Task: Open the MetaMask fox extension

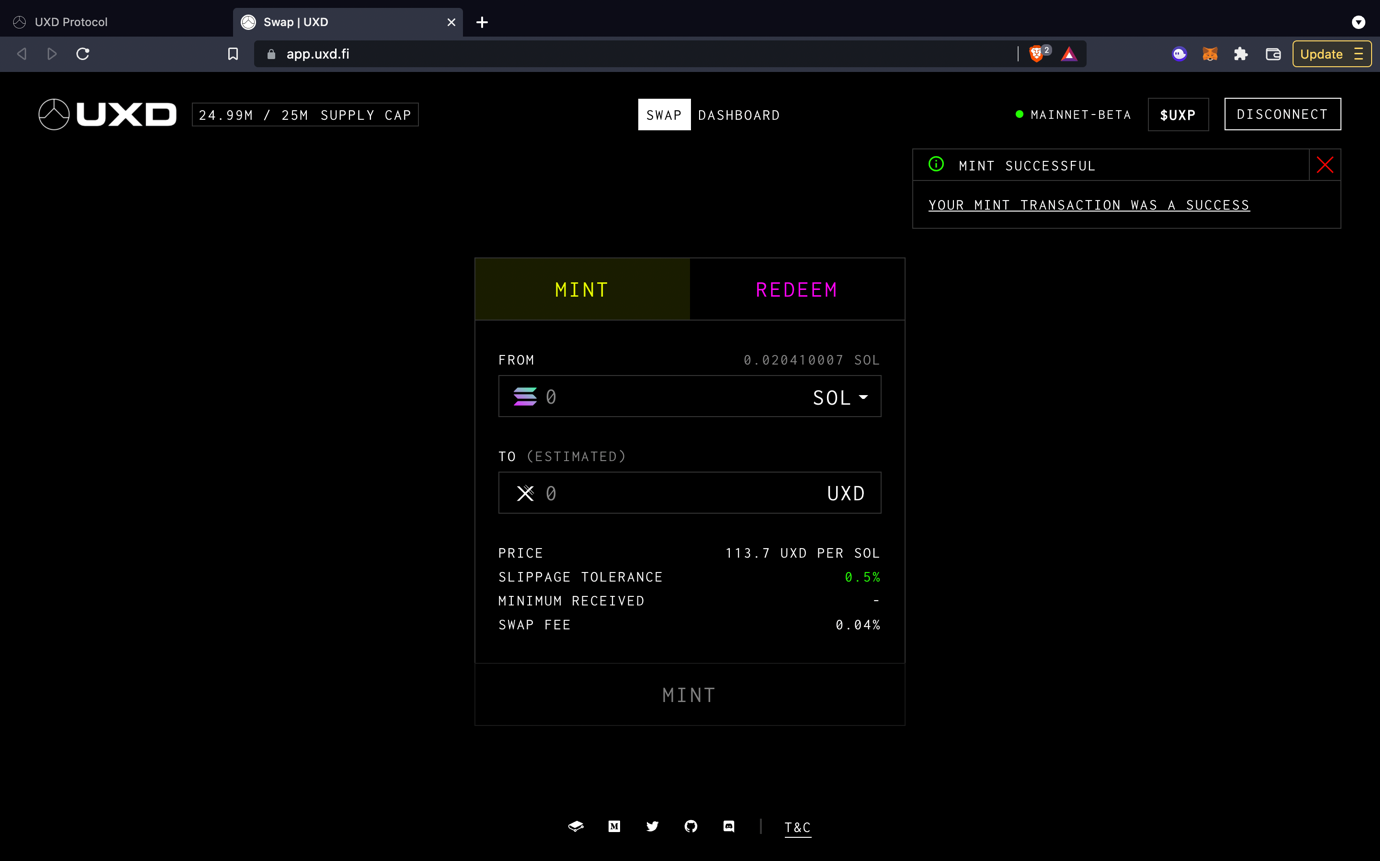Action: coord(1210,54)
